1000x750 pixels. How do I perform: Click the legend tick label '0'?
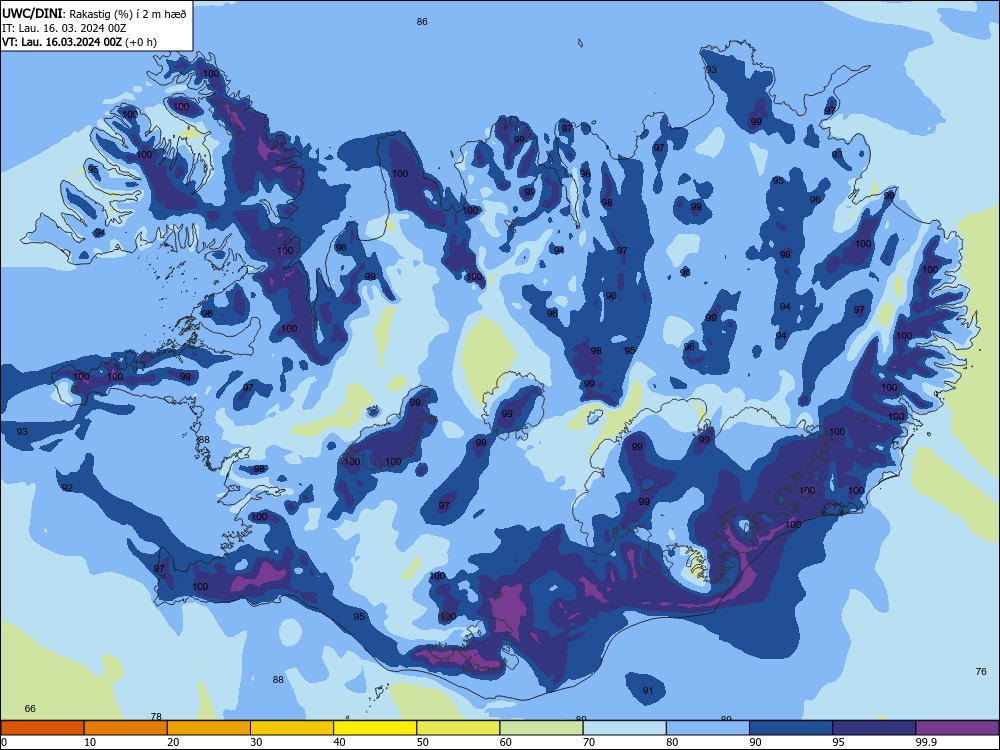coord(4,742)
